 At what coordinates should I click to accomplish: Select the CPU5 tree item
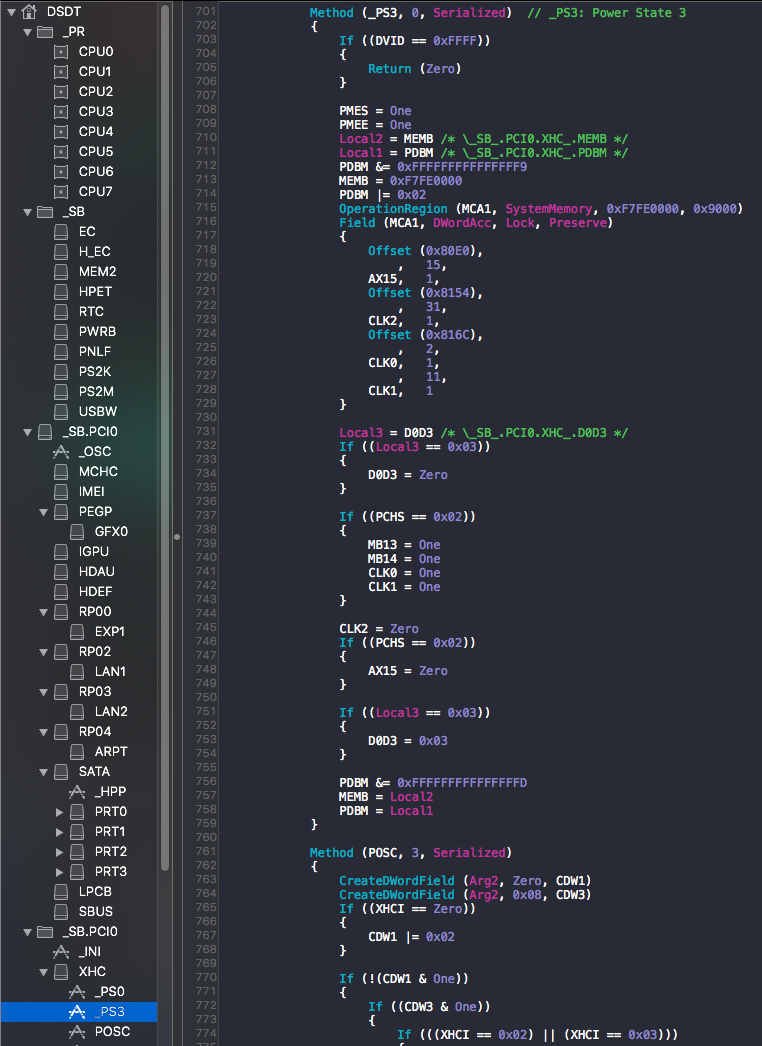pos(95,151)
